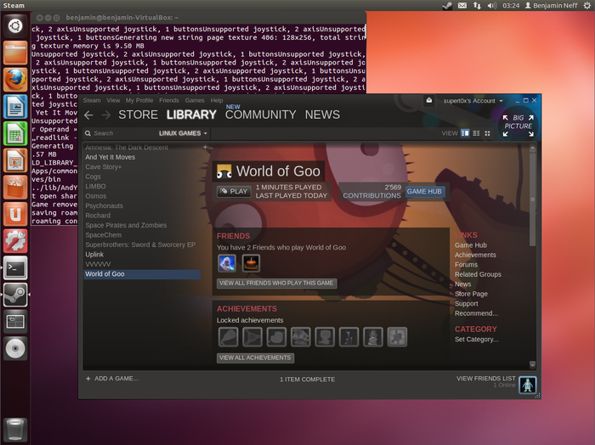Click the first locked achievement icon
The image size is (595, 445).
(x=228, y=337)
